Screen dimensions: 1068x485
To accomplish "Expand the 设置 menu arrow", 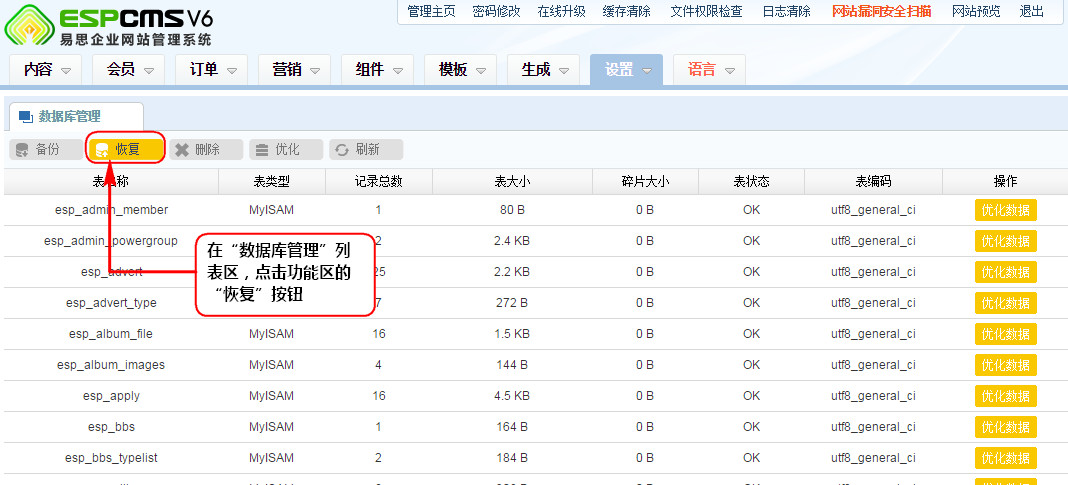I will point(648,70).
